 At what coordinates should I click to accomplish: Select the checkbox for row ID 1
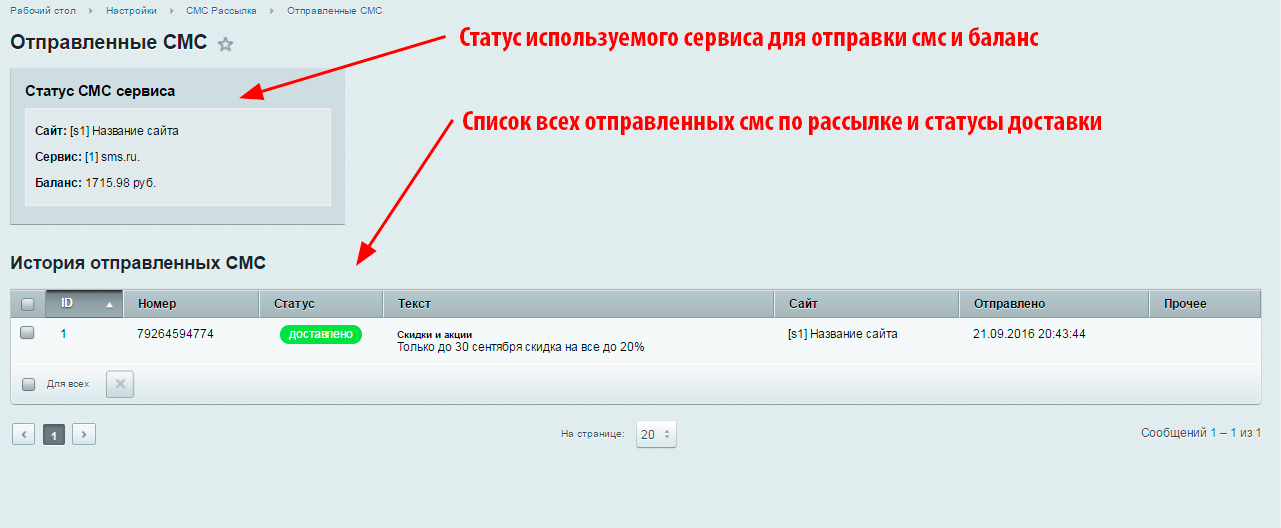(28, 333)
